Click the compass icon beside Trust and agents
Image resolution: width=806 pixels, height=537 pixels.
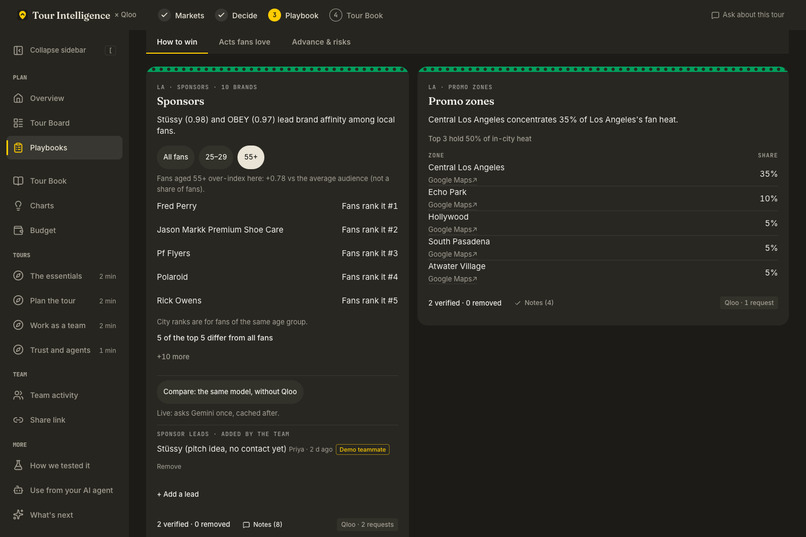18,350
